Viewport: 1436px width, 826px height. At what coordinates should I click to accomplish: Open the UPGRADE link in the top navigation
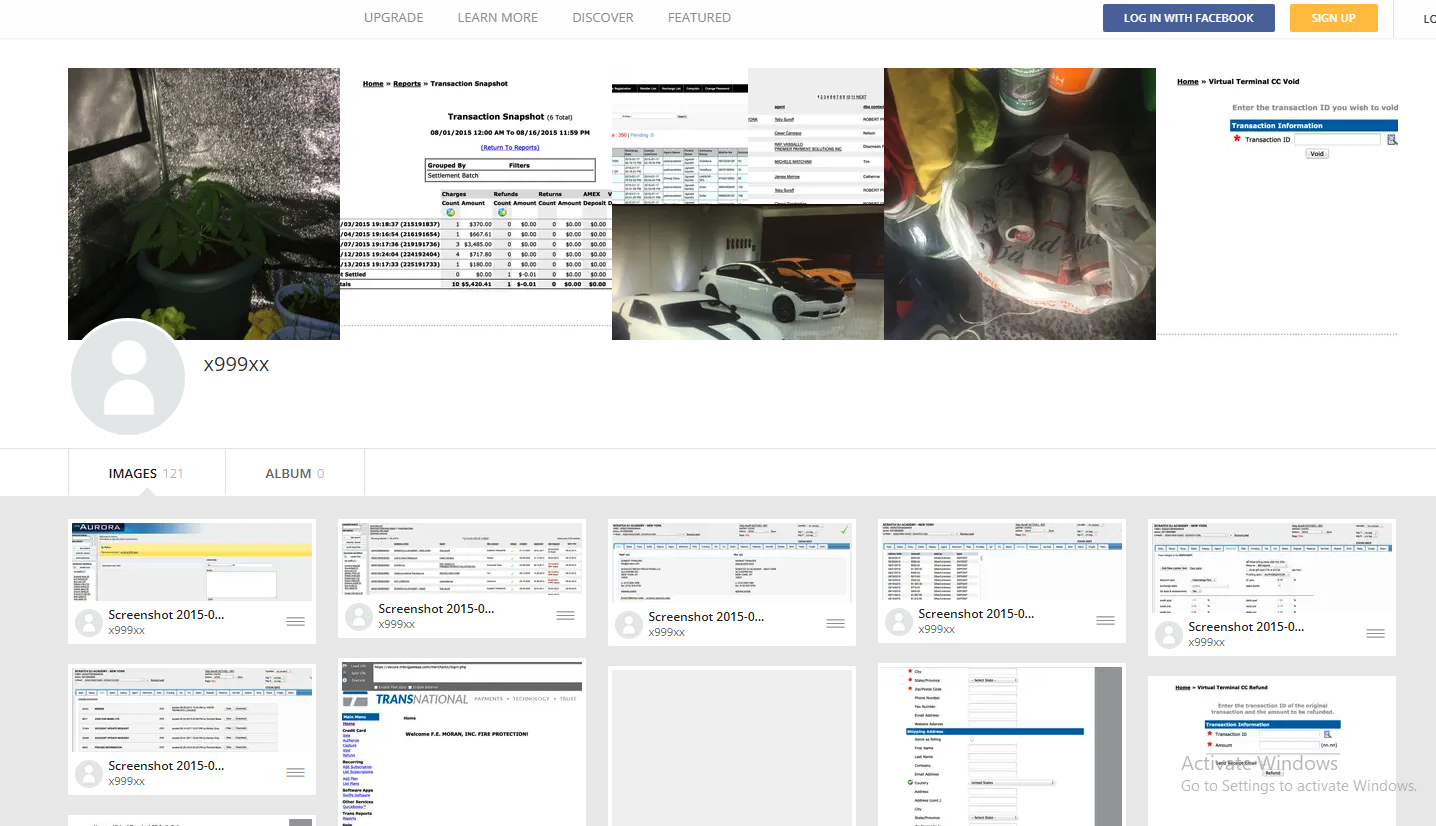point(393,18)
